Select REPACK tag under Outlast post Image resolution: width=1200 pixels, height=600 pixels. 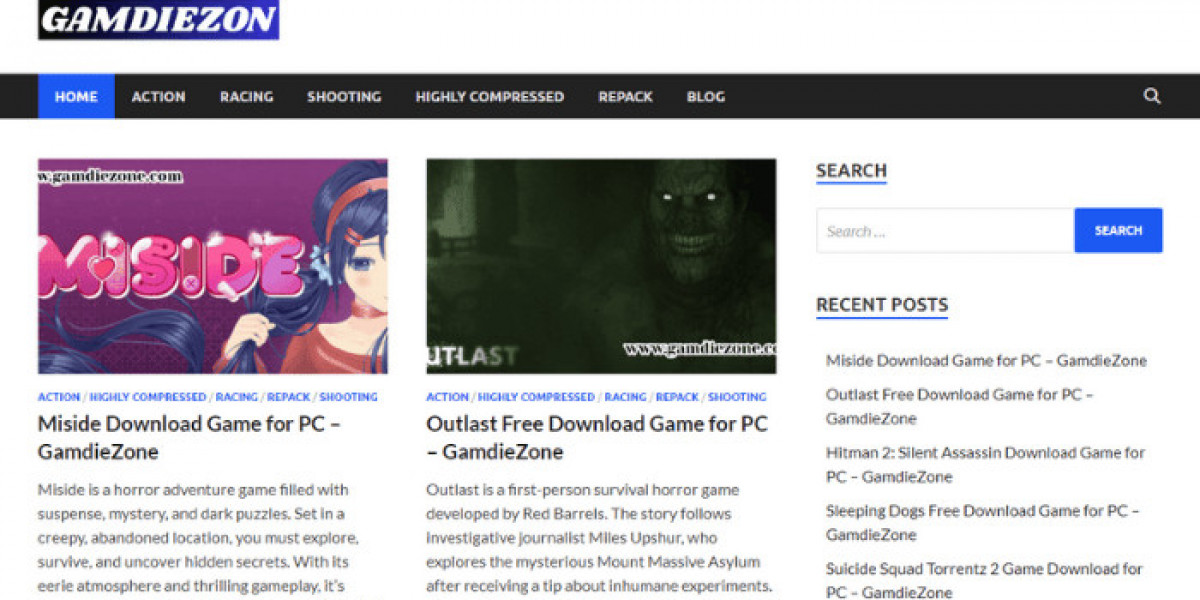pyautogui.click(x=677, y=397)
